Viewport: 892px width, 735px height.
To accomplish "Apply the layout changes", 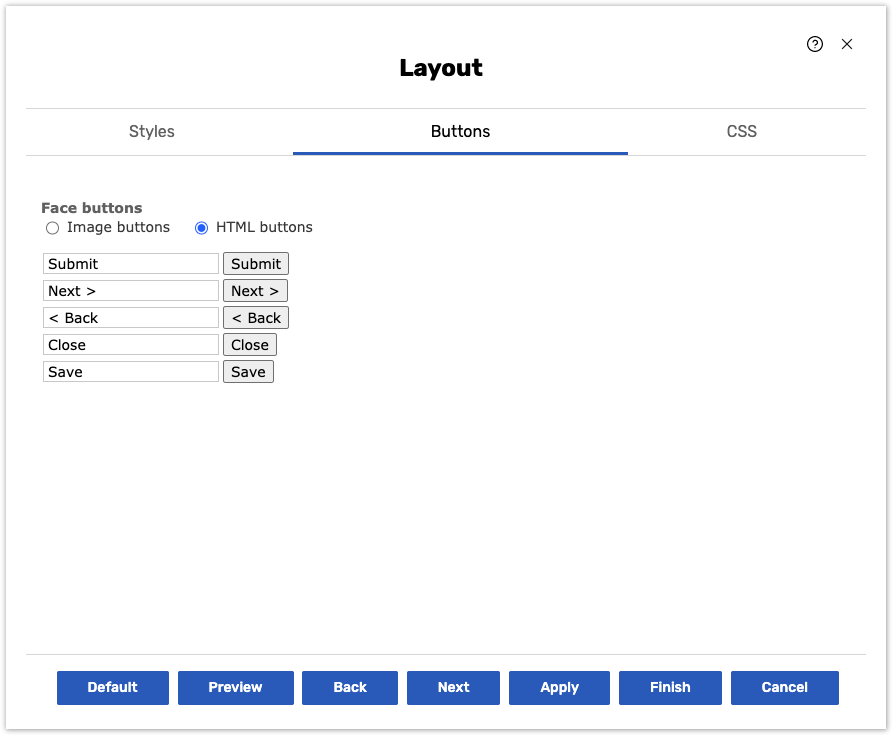I will [559, 687].
